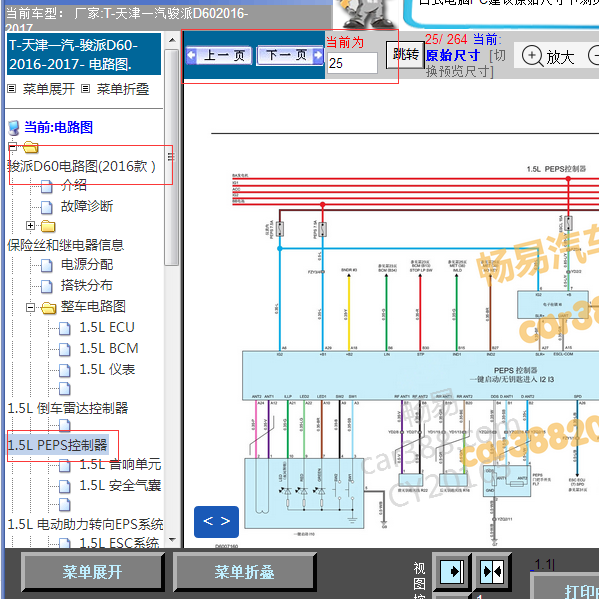Go to next page with 下一页 button

(290, 55)
